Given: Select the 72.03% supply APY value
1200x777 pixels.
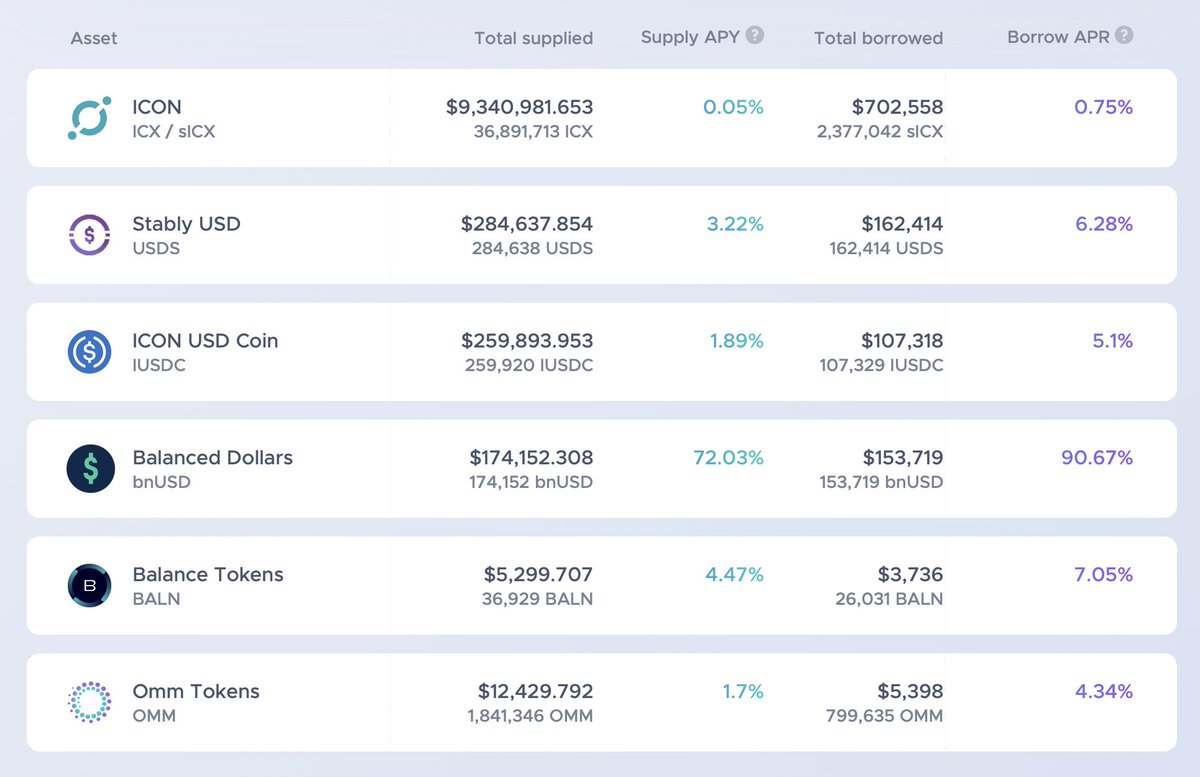Looking at the screenshot, I should tap(728, 458).
